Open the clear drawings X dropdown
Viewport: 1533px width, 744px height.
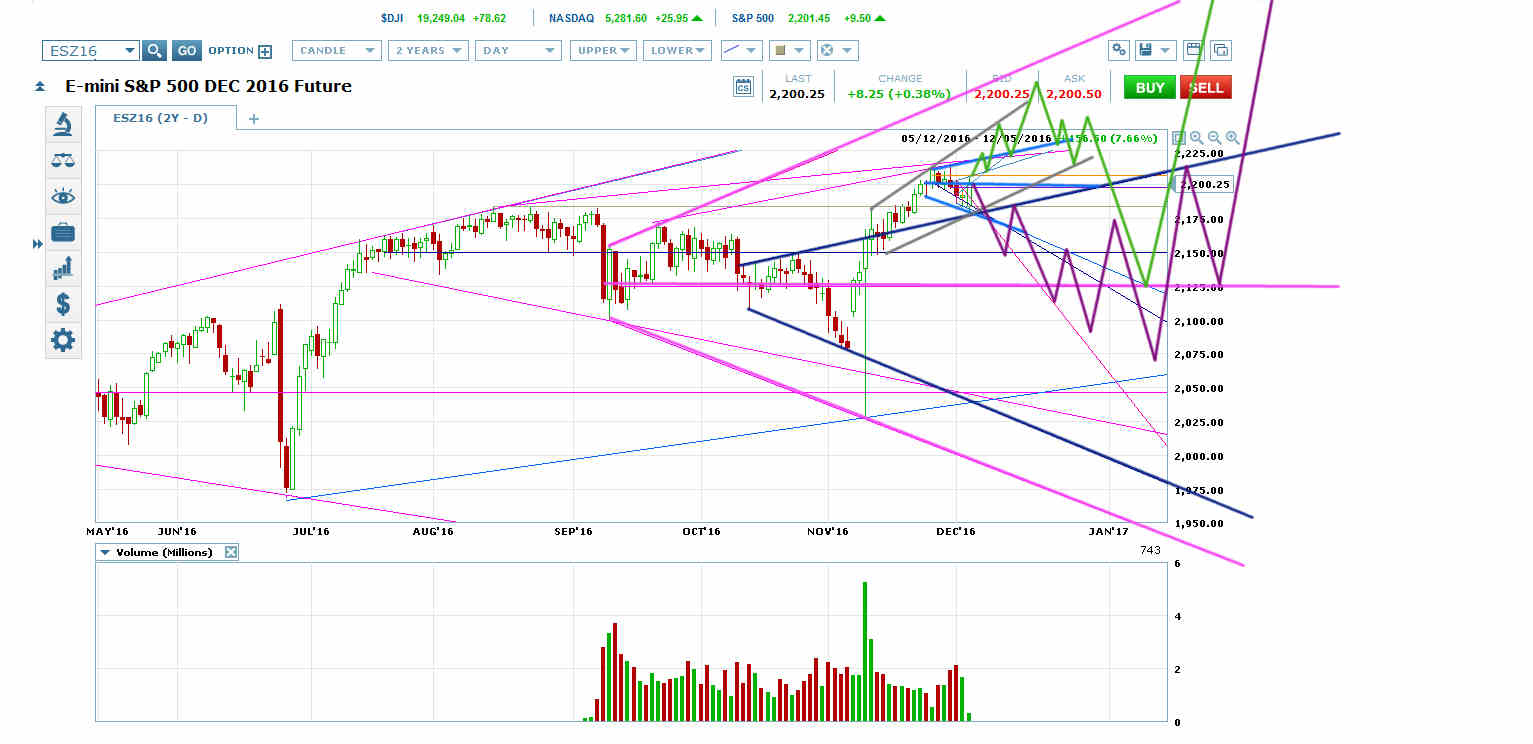(x=836, y=50)
